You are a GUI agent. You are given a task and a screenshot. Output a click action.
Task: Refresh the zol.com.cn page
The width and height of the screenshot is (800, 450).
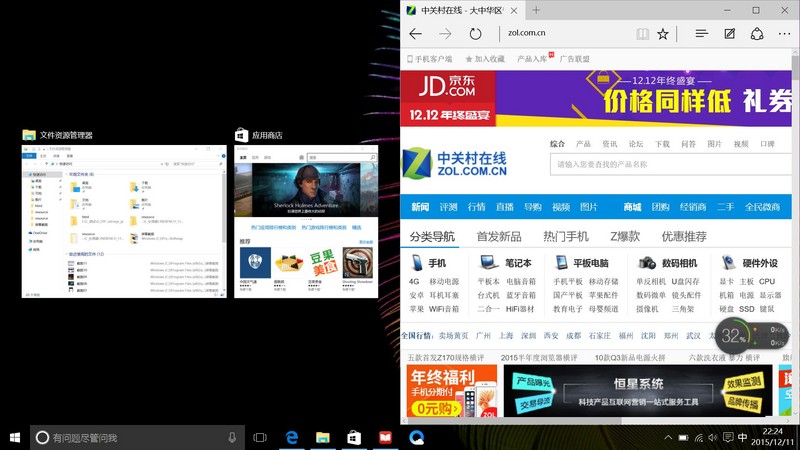point(475,34)
